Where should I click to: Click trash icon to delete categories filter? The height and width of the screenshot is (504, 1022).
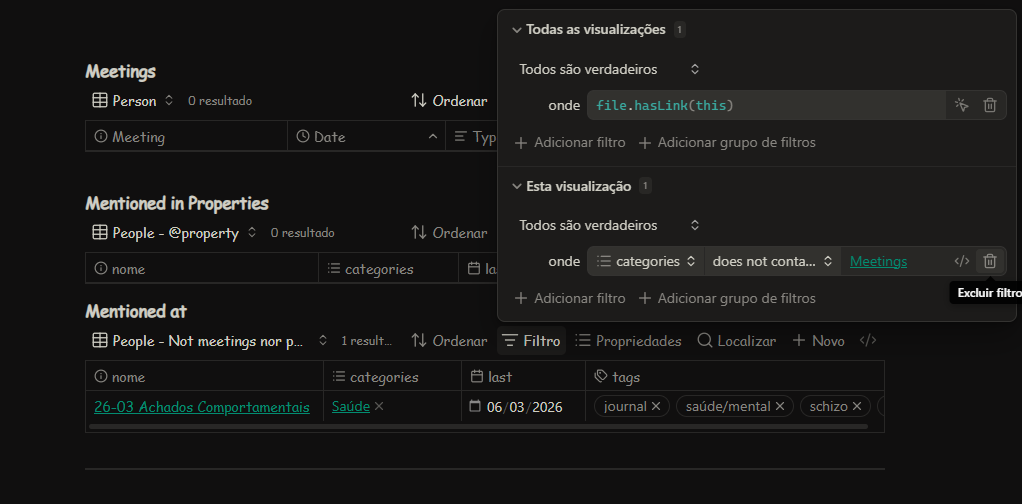pos(990,261)
